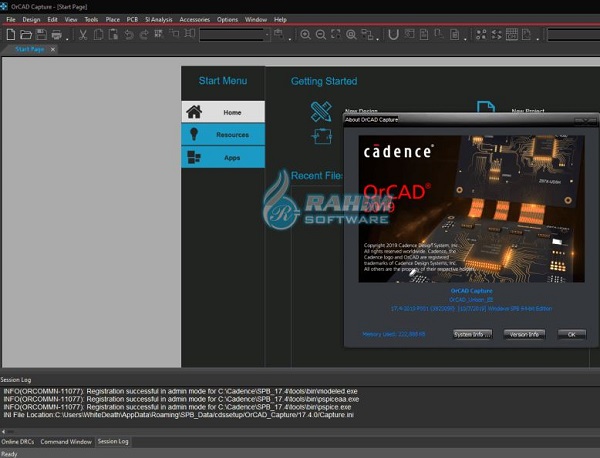Click the Save diskette icon

(41, 34)
